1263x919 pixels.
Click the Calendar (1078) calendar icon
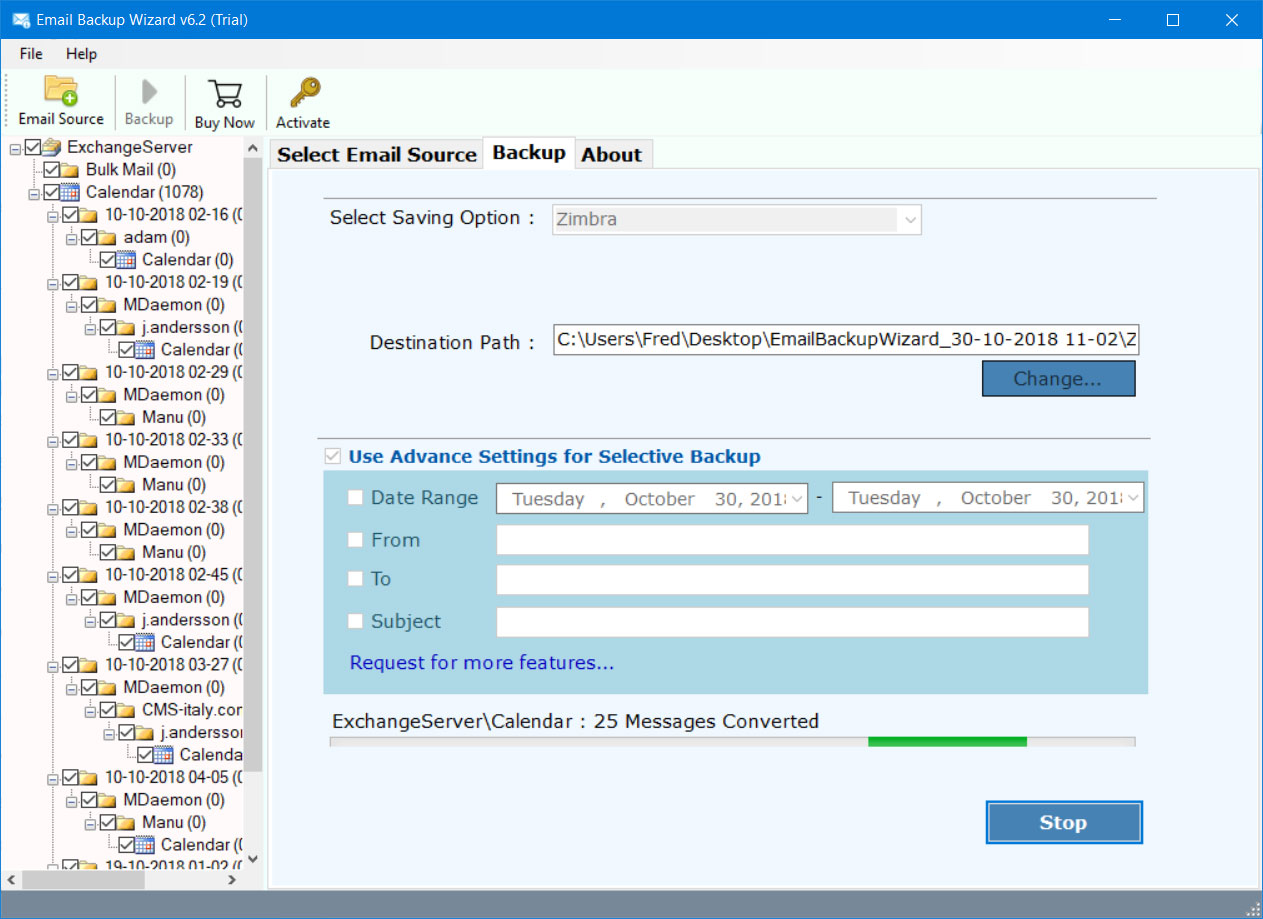(70, 192)
